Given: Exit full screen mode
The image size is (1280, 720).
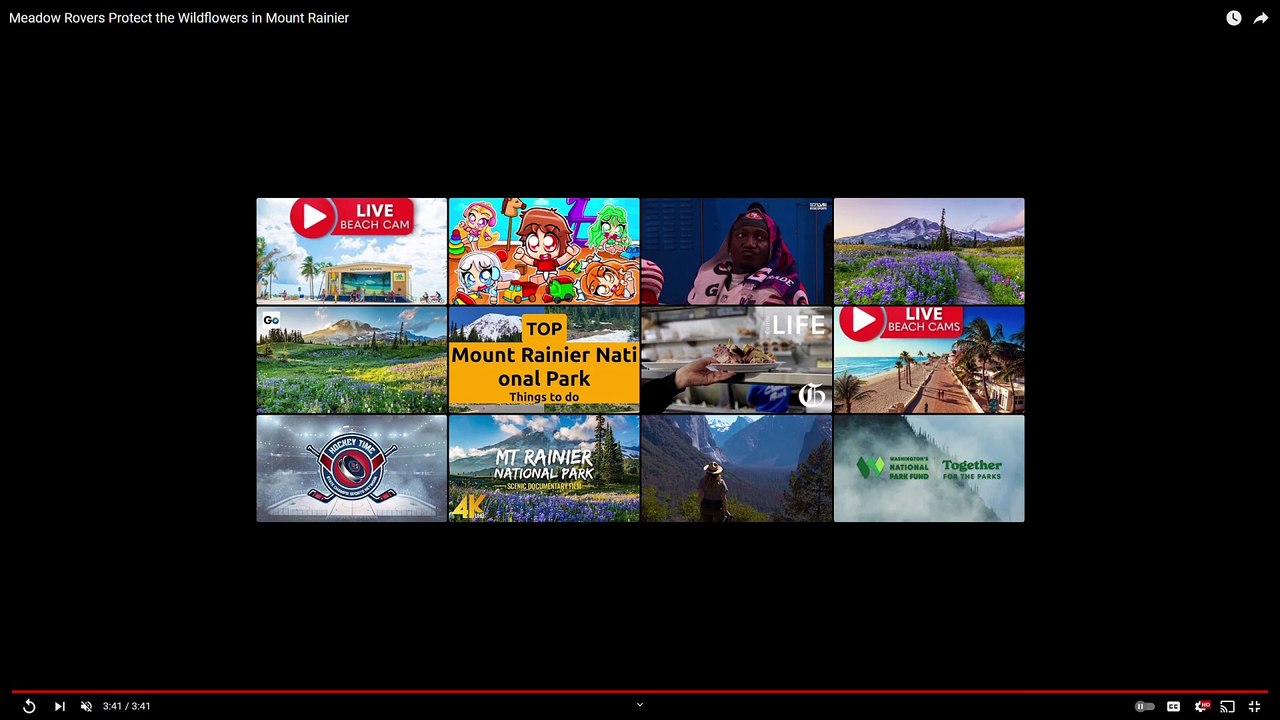Looking at the screenshot, I should point(1254,706).
